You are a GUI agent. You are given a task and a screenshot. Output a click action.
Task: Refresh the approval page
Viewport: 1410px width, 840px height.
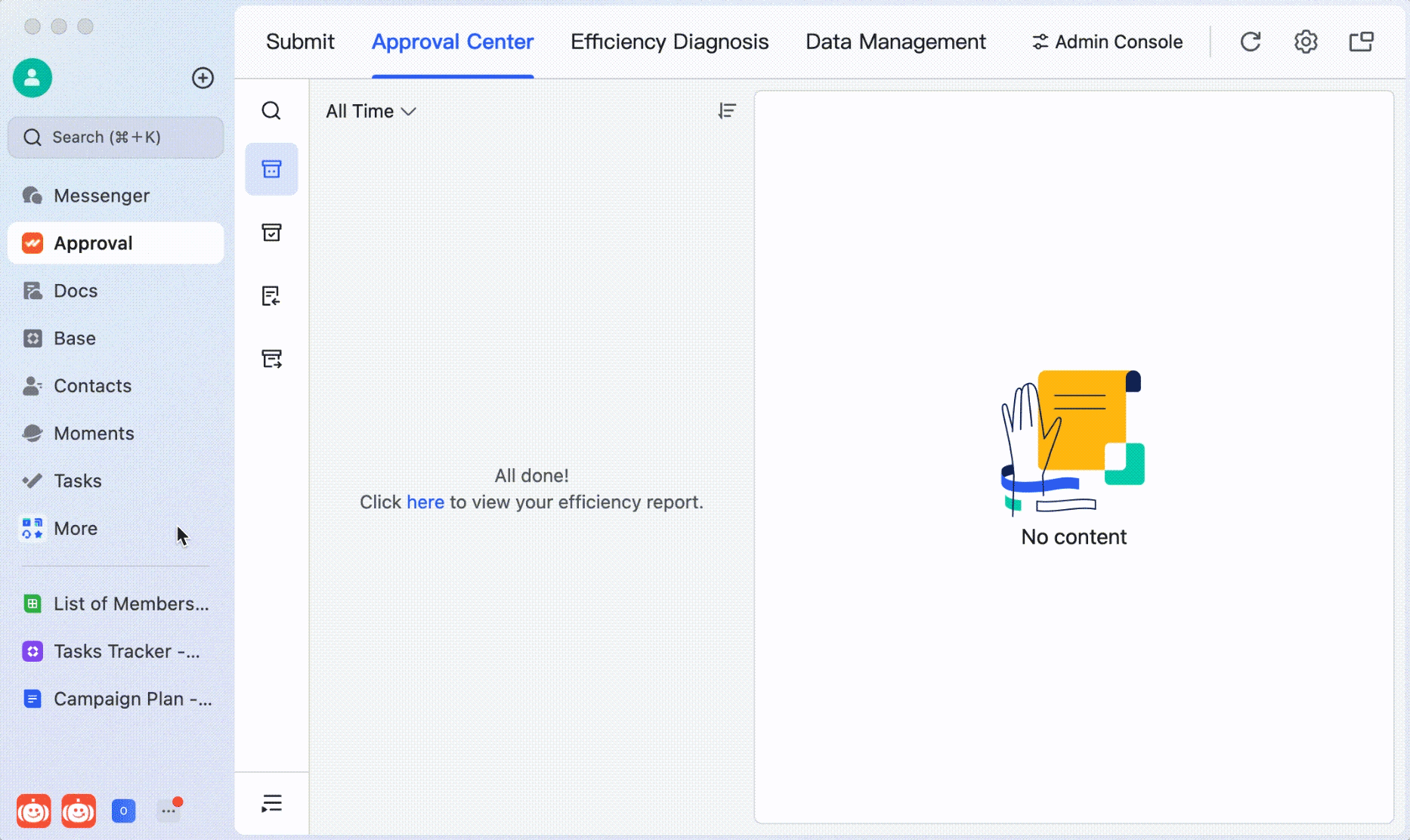(1251, 42)
